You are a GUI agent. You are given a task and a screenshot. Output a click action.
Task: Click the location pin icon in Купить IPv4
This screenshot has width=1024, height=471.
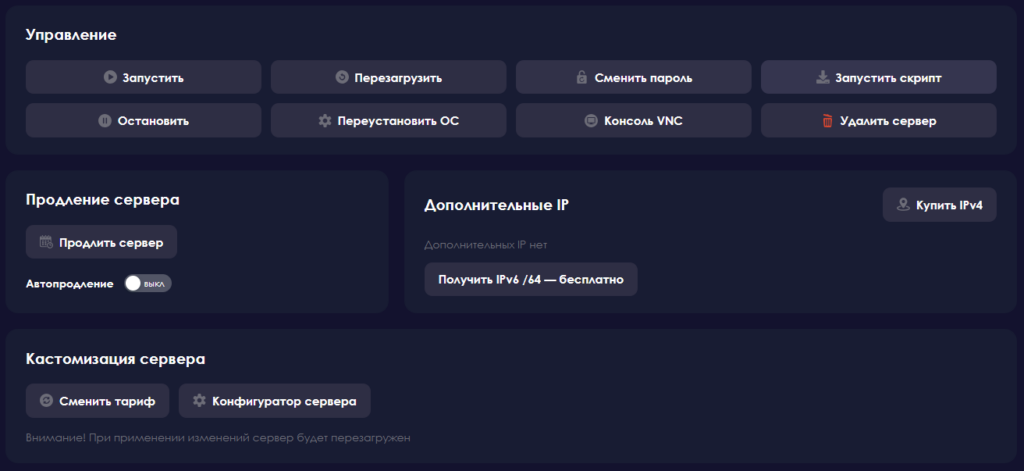pyautogui.click(x=903, y=205)
